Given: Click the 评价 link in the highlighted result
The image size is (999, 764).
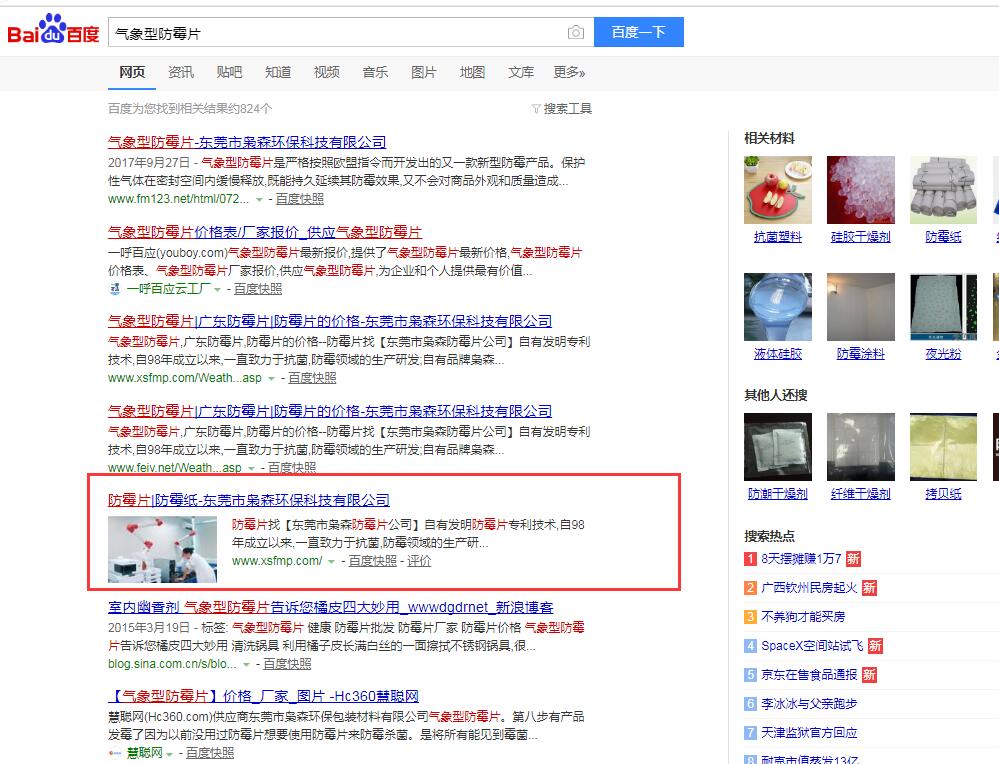Looking at the screenshot, I should pos(419,561).
